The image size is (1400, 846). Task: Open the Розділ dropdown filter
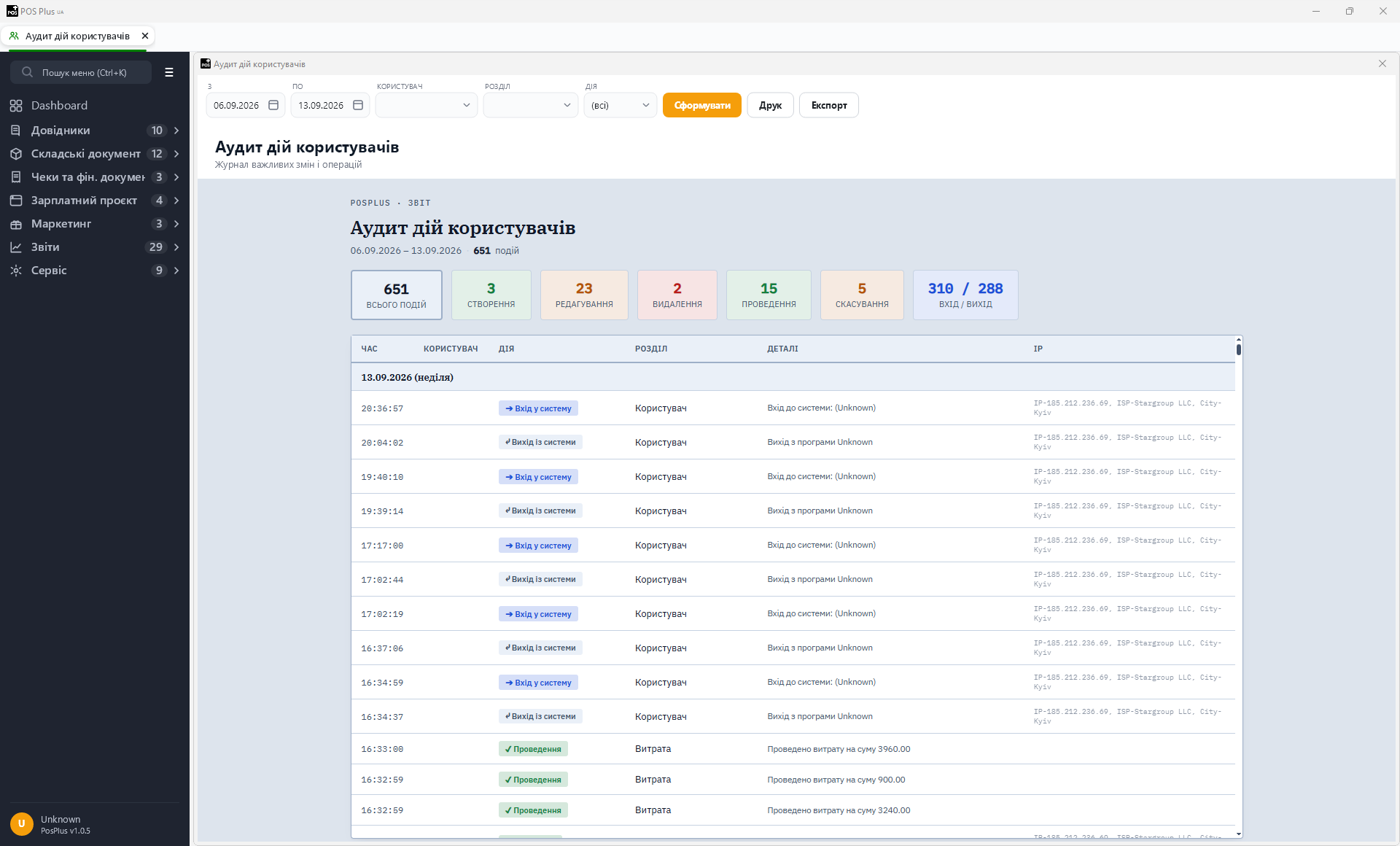(x=531, y=105)
